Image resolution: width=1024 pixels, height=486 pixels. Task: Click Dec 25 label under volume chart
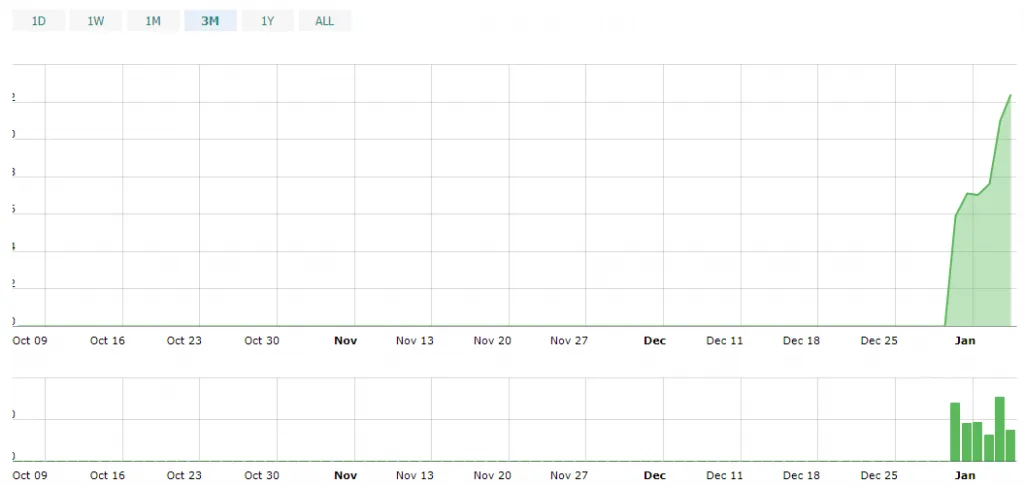tap(879, 476)
